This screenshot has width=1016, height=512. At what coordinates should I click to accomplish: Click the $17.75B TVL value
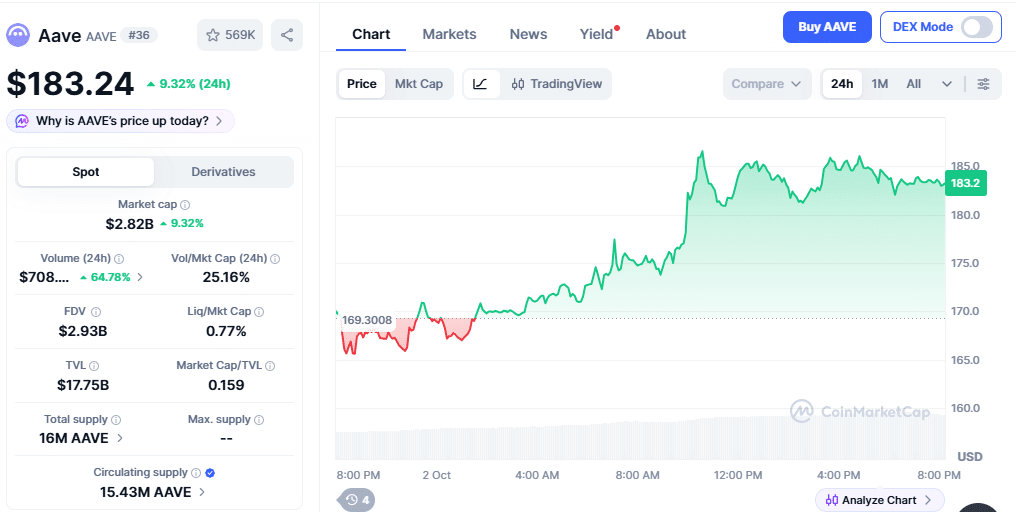83,385
